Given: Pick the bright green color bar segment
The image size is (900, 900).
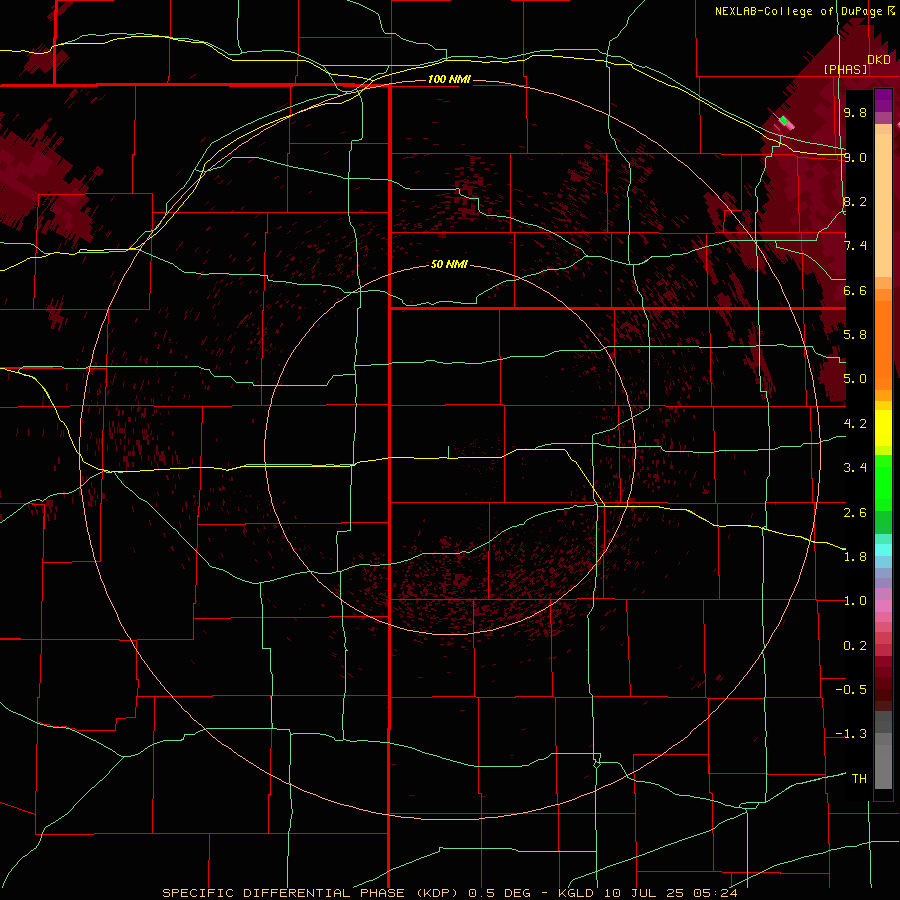Looking at the screenshot, I should (883, 483).
